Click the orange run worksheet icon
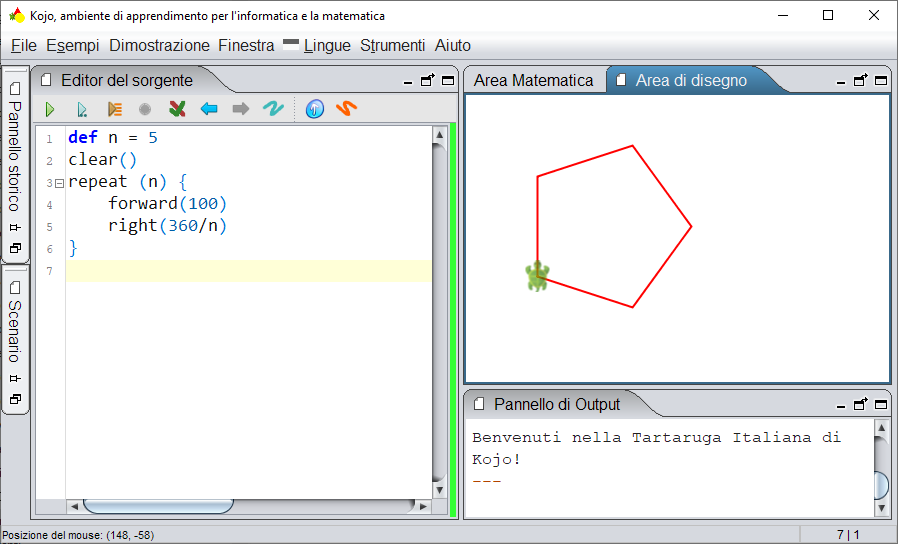Screen dimensions: 898x544 coord(115,109)
